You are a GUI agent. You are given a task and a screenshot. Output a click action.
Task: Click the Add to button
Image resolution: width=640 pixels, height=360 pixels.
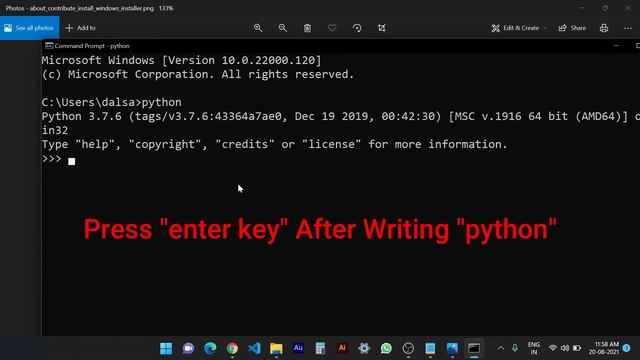click(81, 28)
